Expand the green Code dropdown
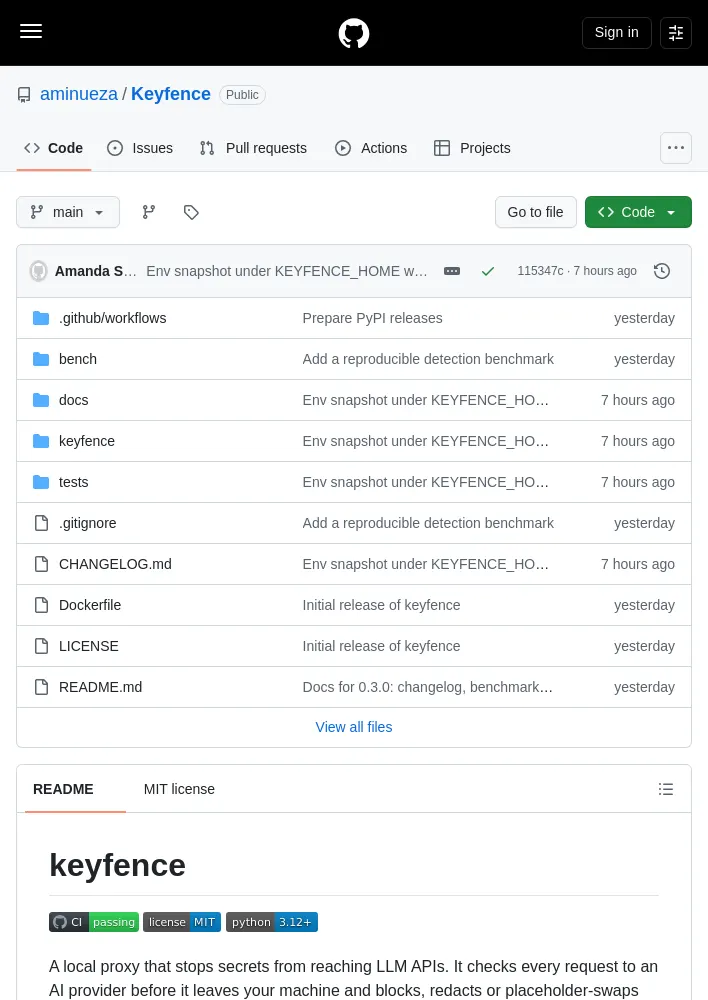This screenshot has width=708, height=1000. (x=638, y=212)
